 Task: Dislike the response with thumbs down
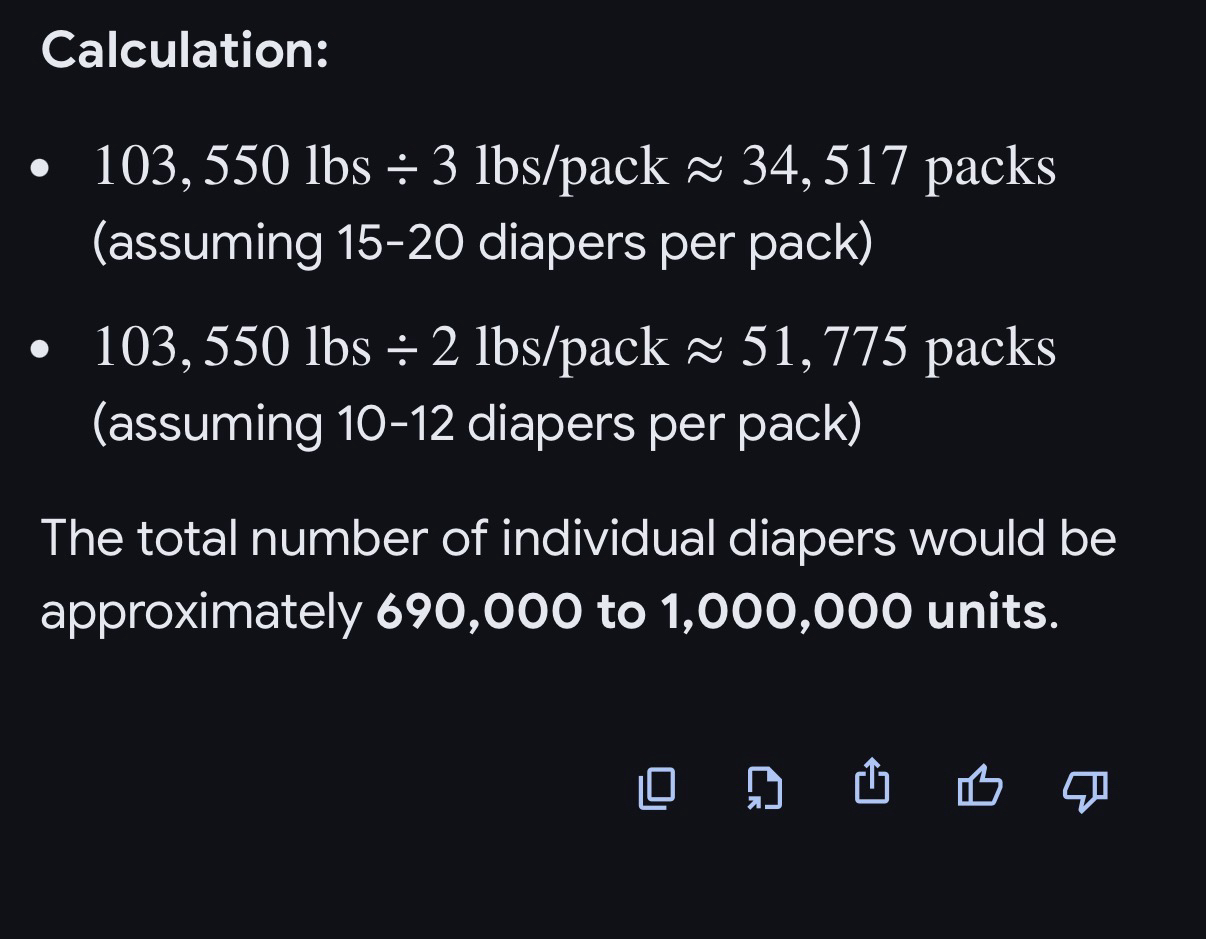tap(1085, 790)
